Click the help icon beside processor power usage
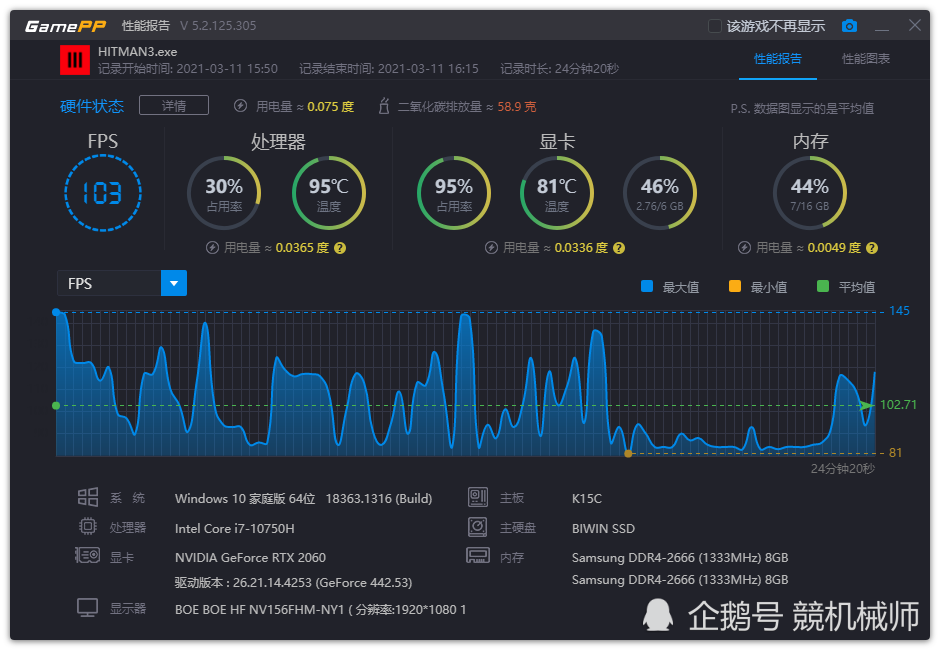The image size is (940, 650). [x=340, y=248]
